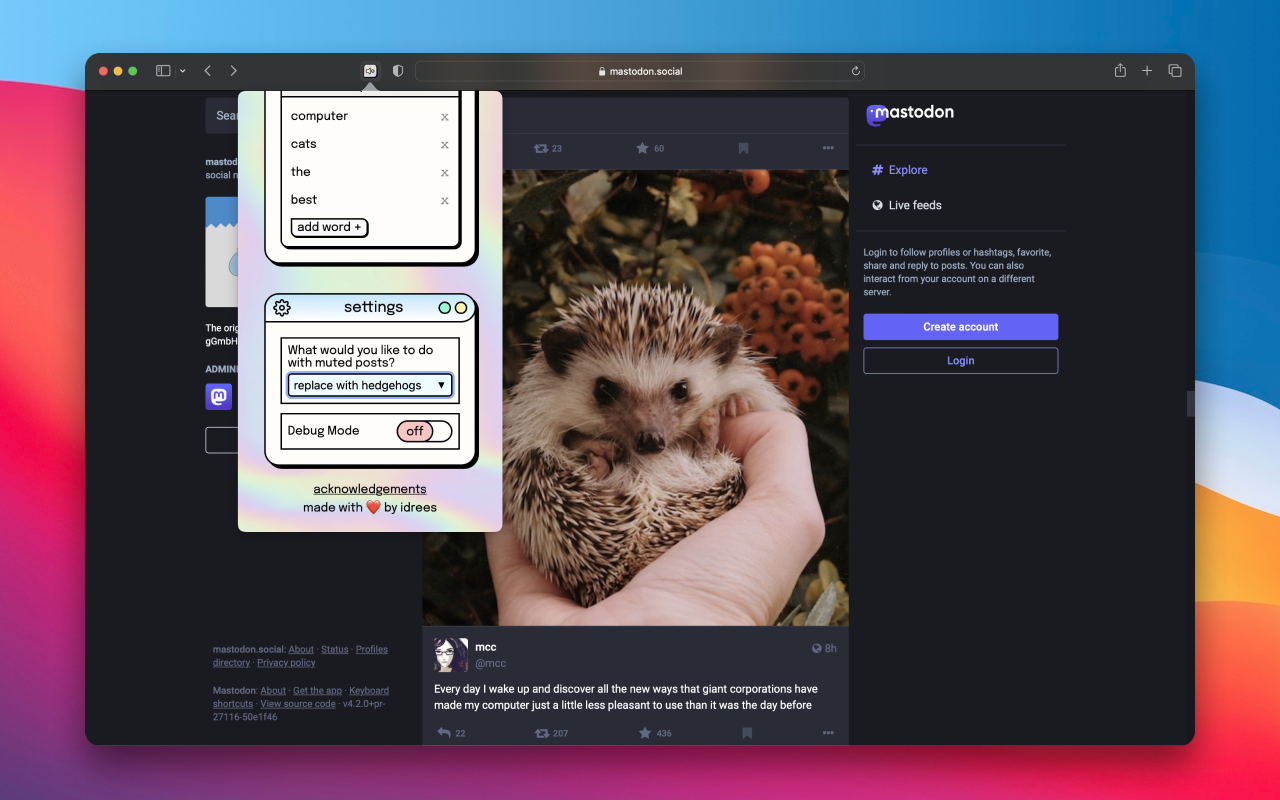This screenshot has width=1280, height=800.
Task: Favorite the hedgehog post, star 60
Action: tap(650, 148)
